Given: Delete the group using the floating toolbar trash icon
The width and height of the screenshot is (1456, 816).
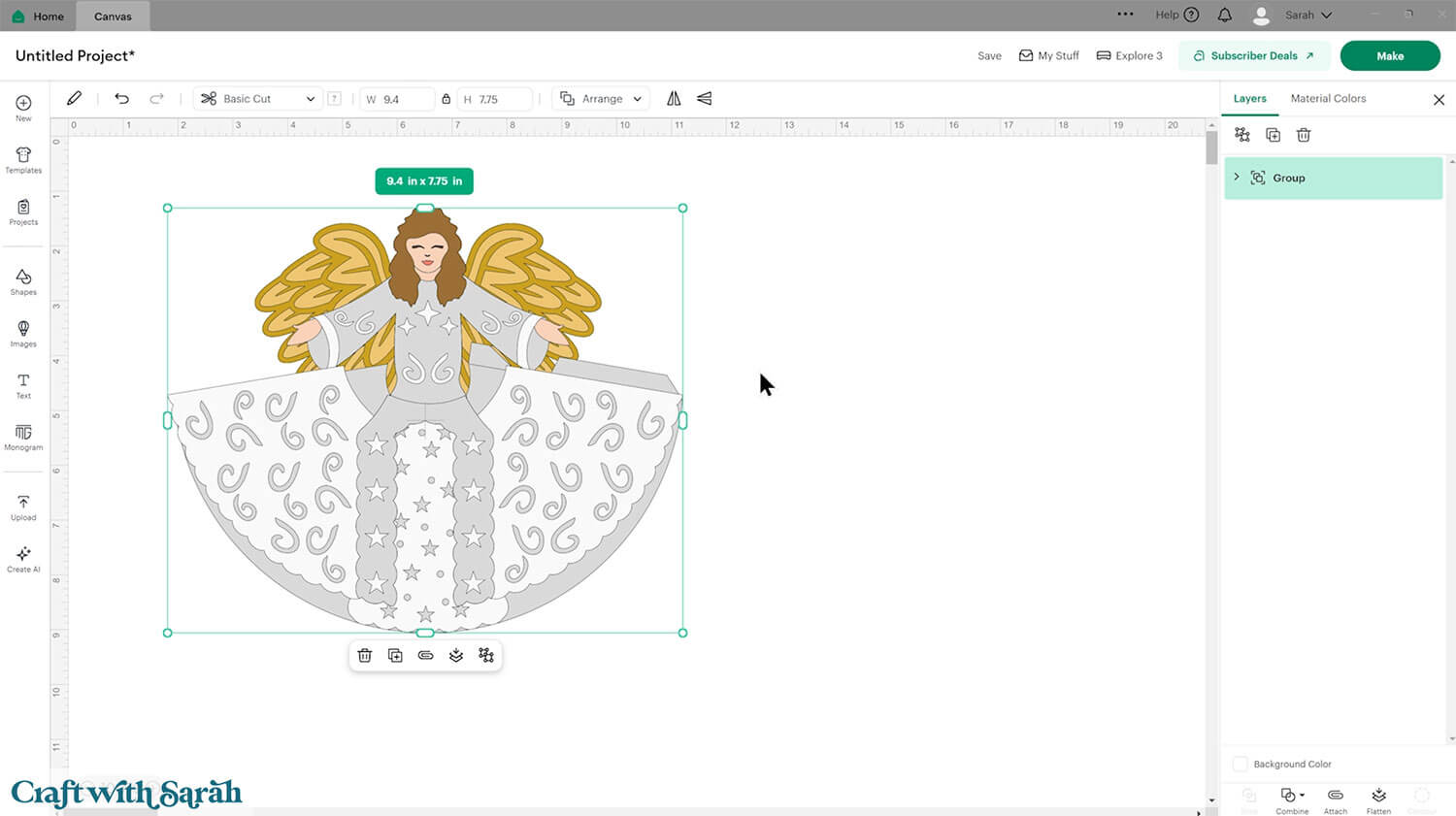Looking at the screenshot, I should [x=365, y=655].
